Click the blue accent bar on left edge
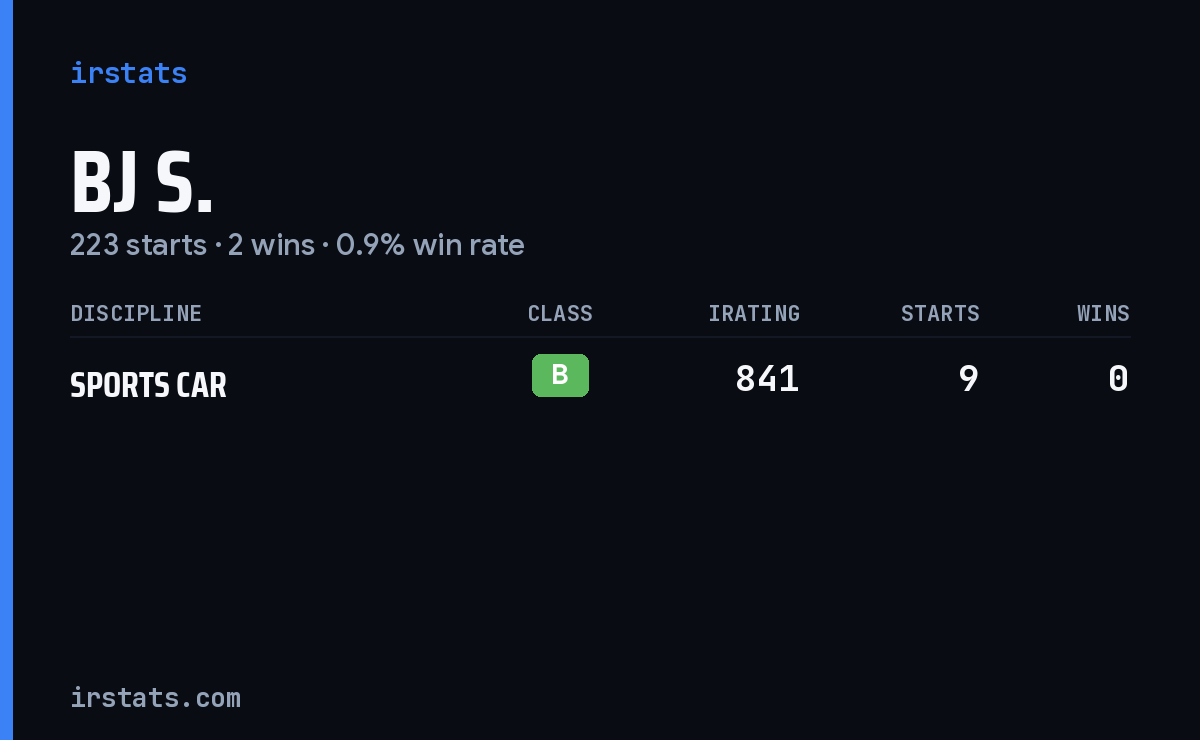This screenshot has width=1200, height=740. pyautogui.click(x=6, y=370)
